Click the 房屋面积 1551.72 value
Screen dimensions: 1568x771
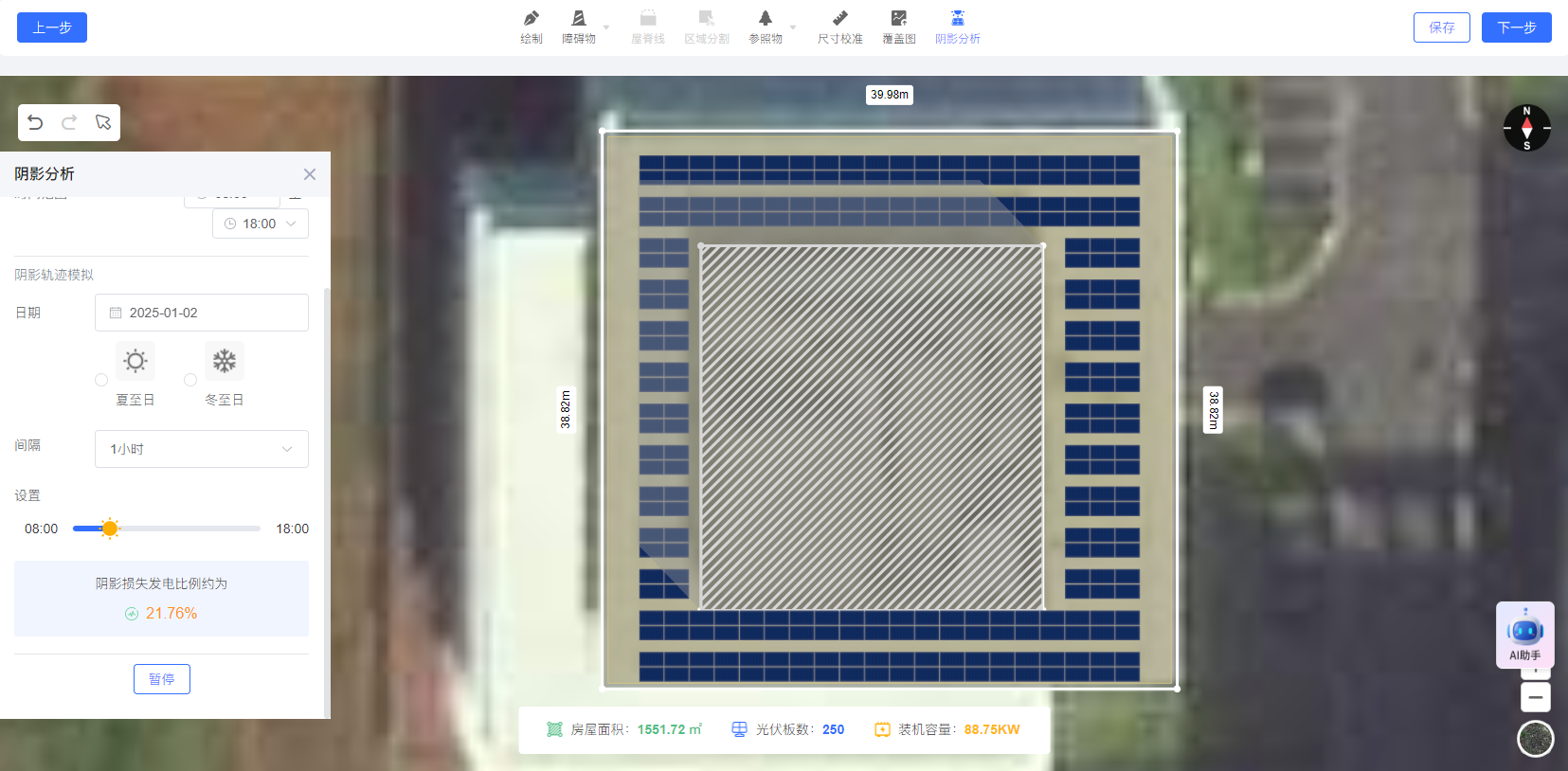tap(669, 729)
